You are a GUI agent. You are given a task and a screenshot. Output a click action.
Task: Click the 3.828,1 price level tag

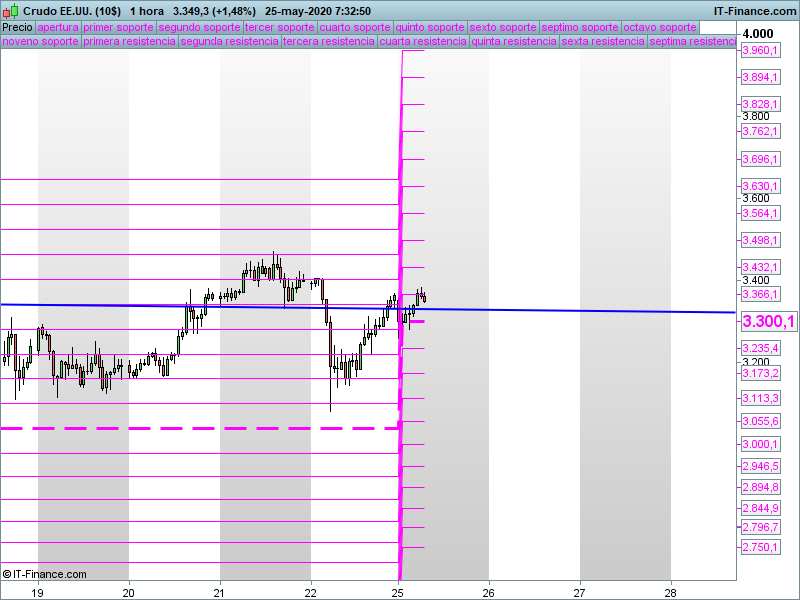(x=760, y=104)
